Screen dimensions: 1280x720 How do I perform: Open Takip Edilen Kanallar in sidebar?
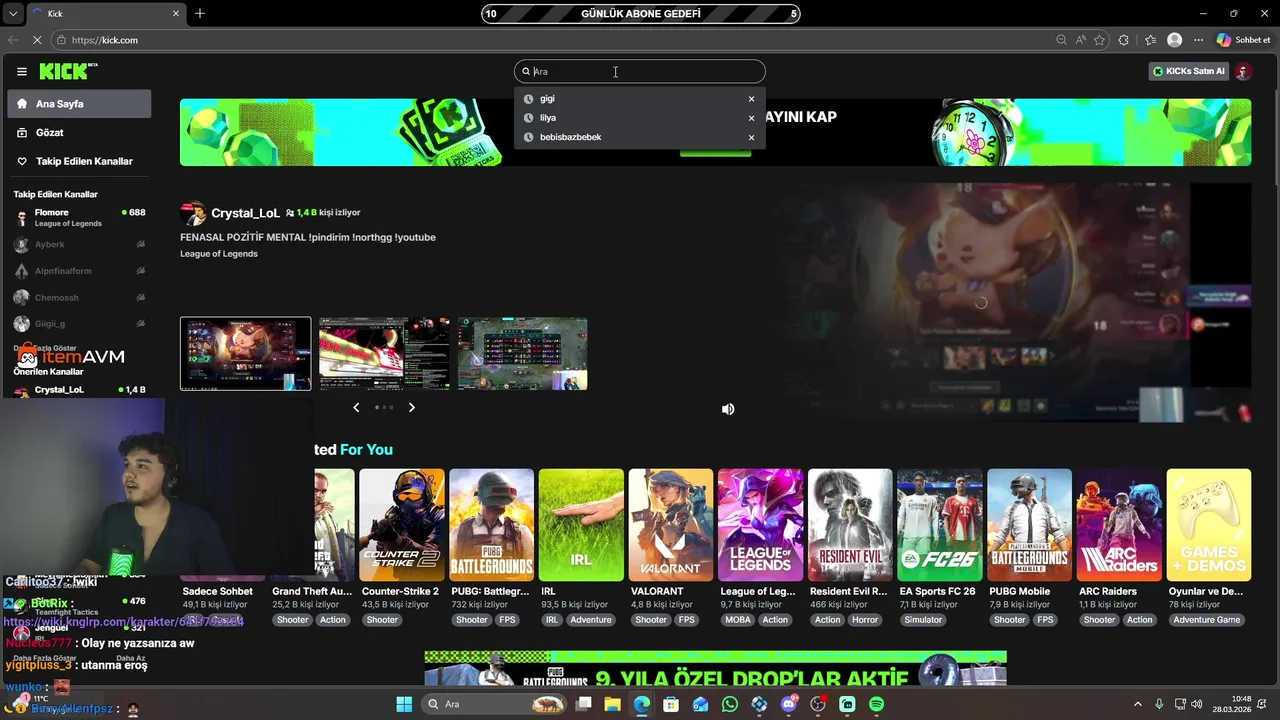point(79,161)
